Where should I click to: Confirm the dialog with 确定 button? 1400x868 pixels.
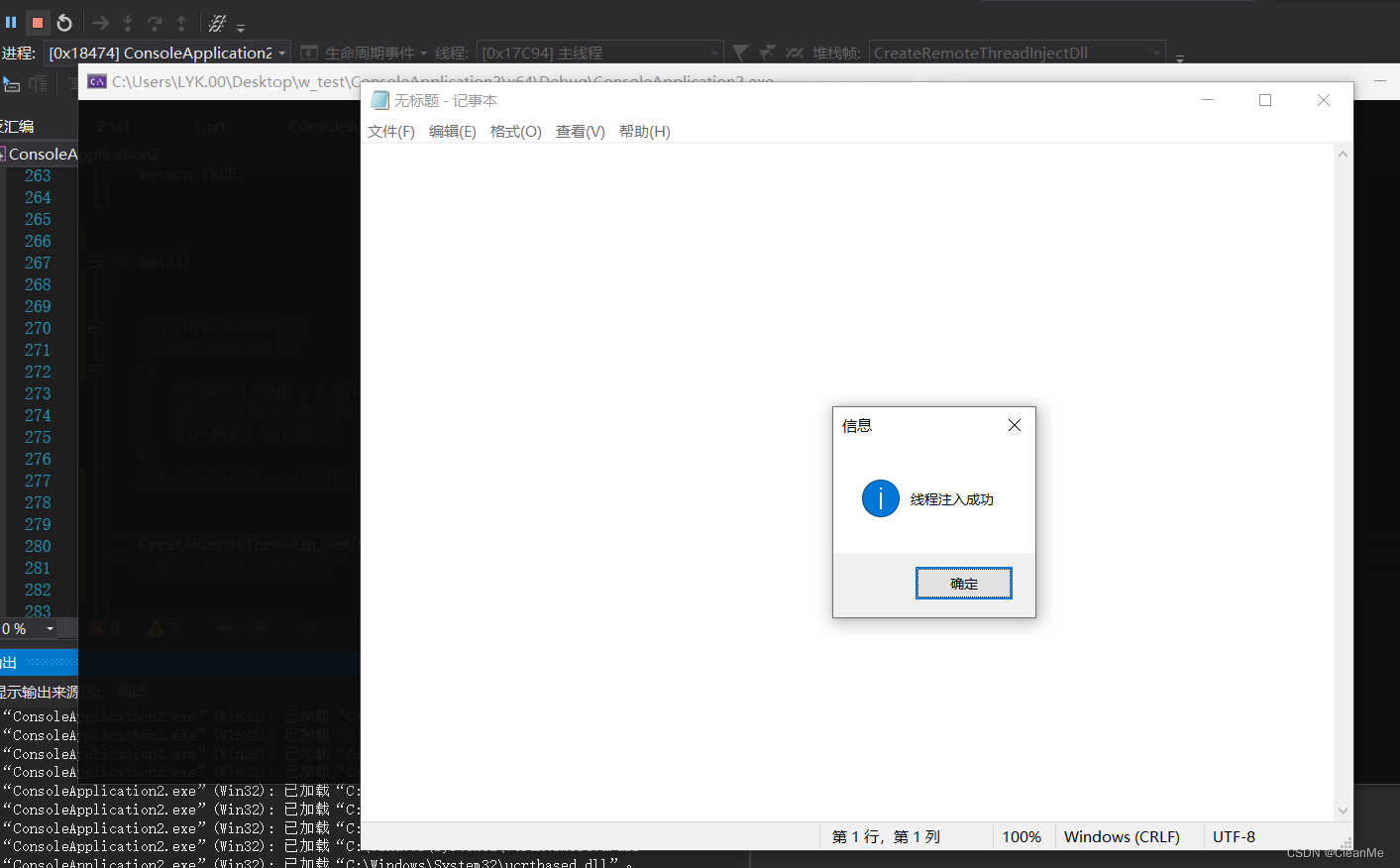point(964,584)
